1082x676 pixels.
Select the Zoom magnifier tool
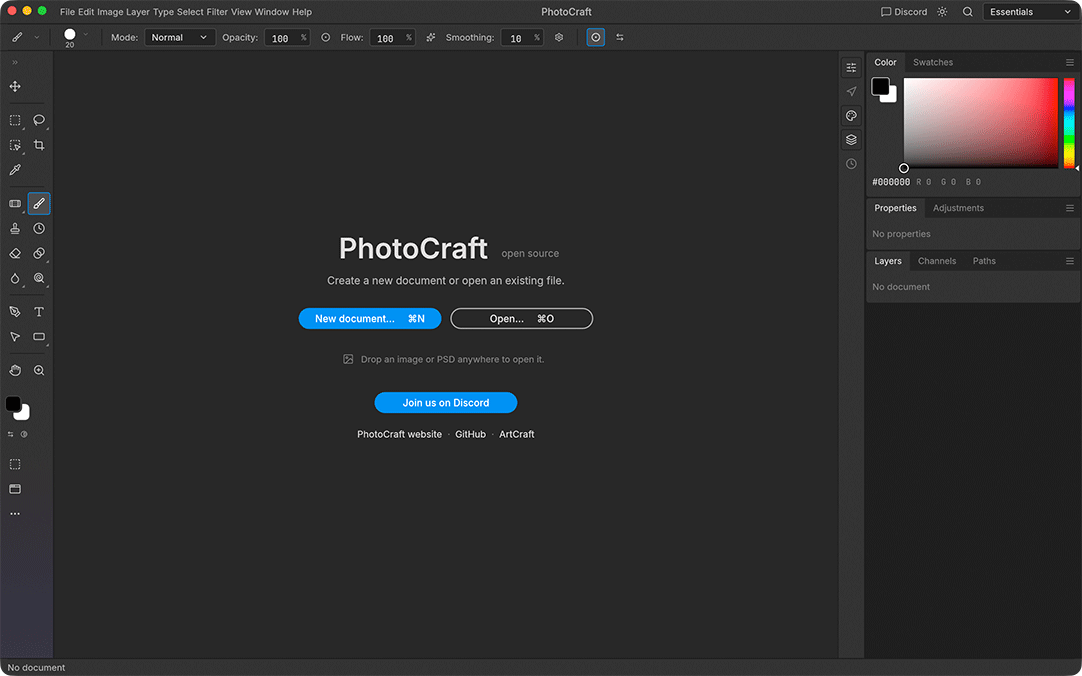point(39,370)
